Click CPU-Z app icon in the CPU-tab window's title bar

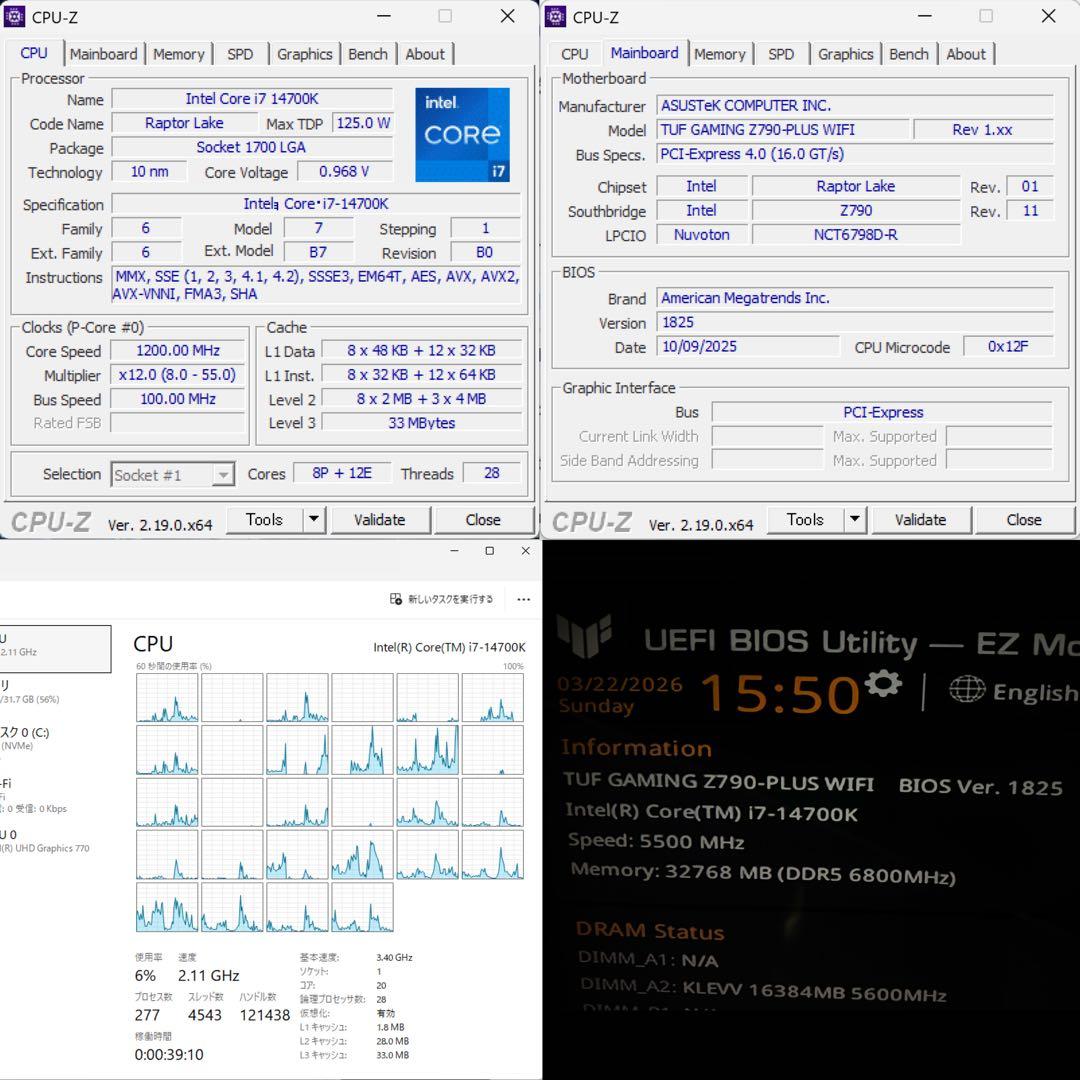[x=14, y=17]
